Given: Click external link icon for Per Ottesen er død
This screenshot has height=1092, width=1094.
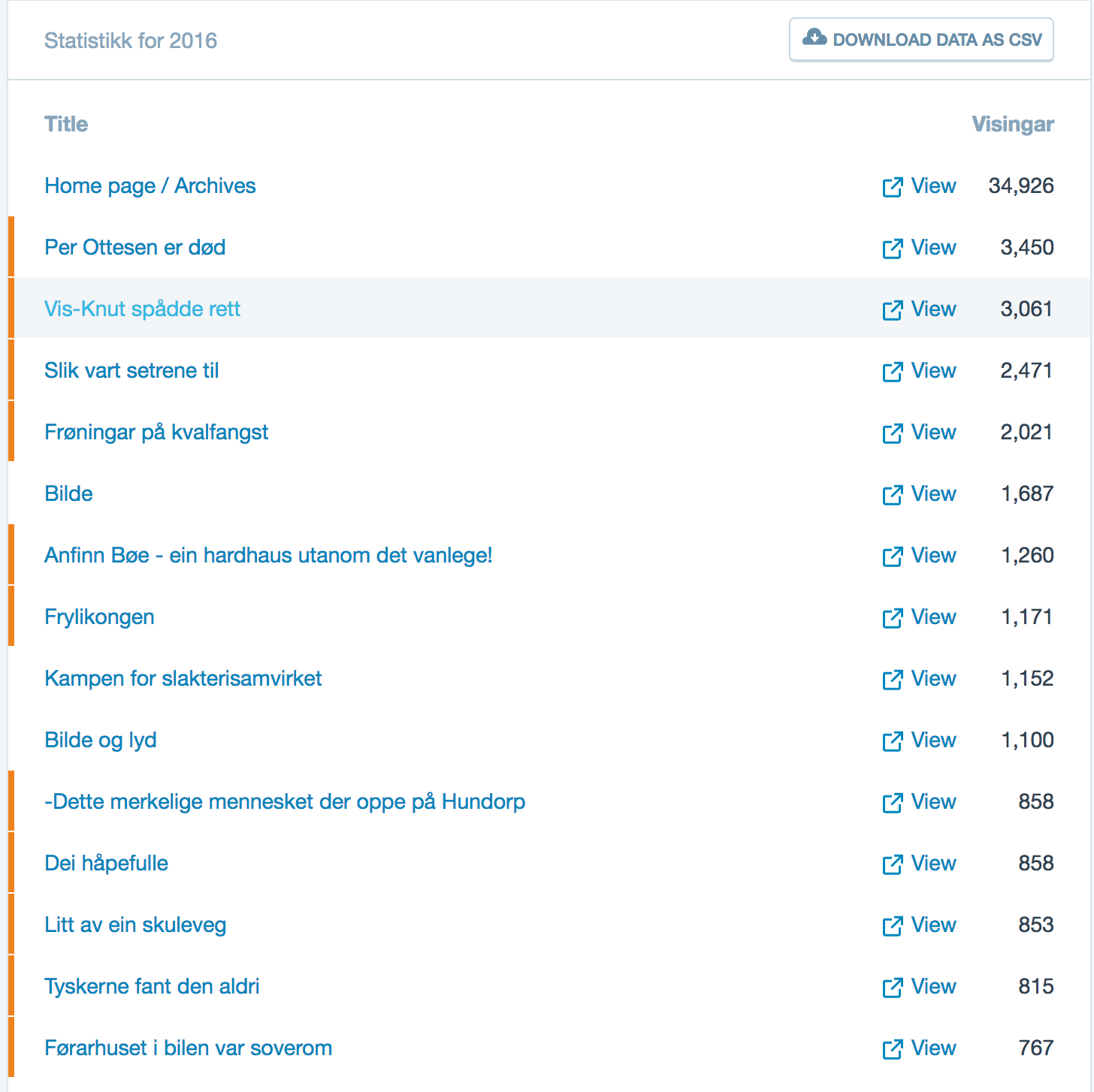Looking at the screenshot, I should 892,249.
